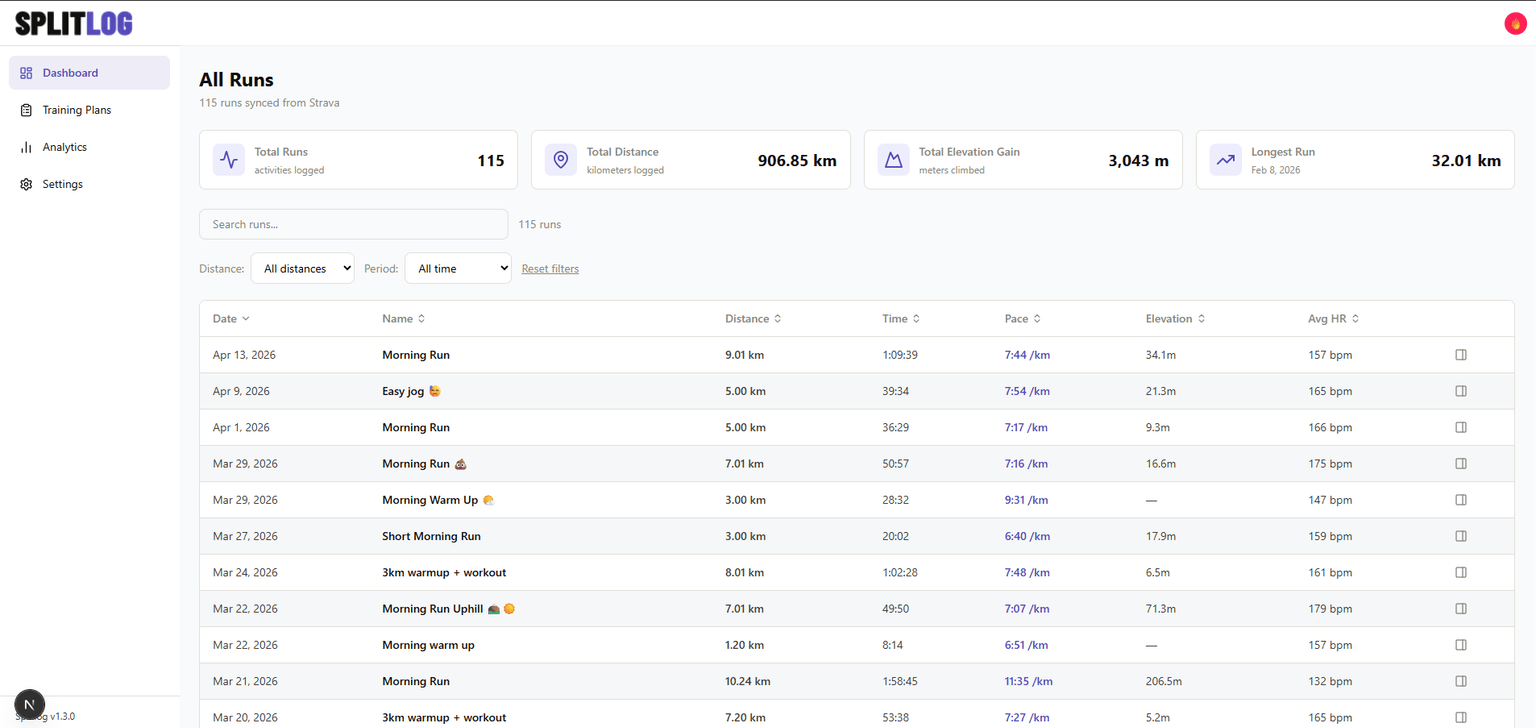Click the Reset filters link
Image resolution: width=1536 pixels, height=728 pixels.
pyautogui.click(x=550, y=269)
